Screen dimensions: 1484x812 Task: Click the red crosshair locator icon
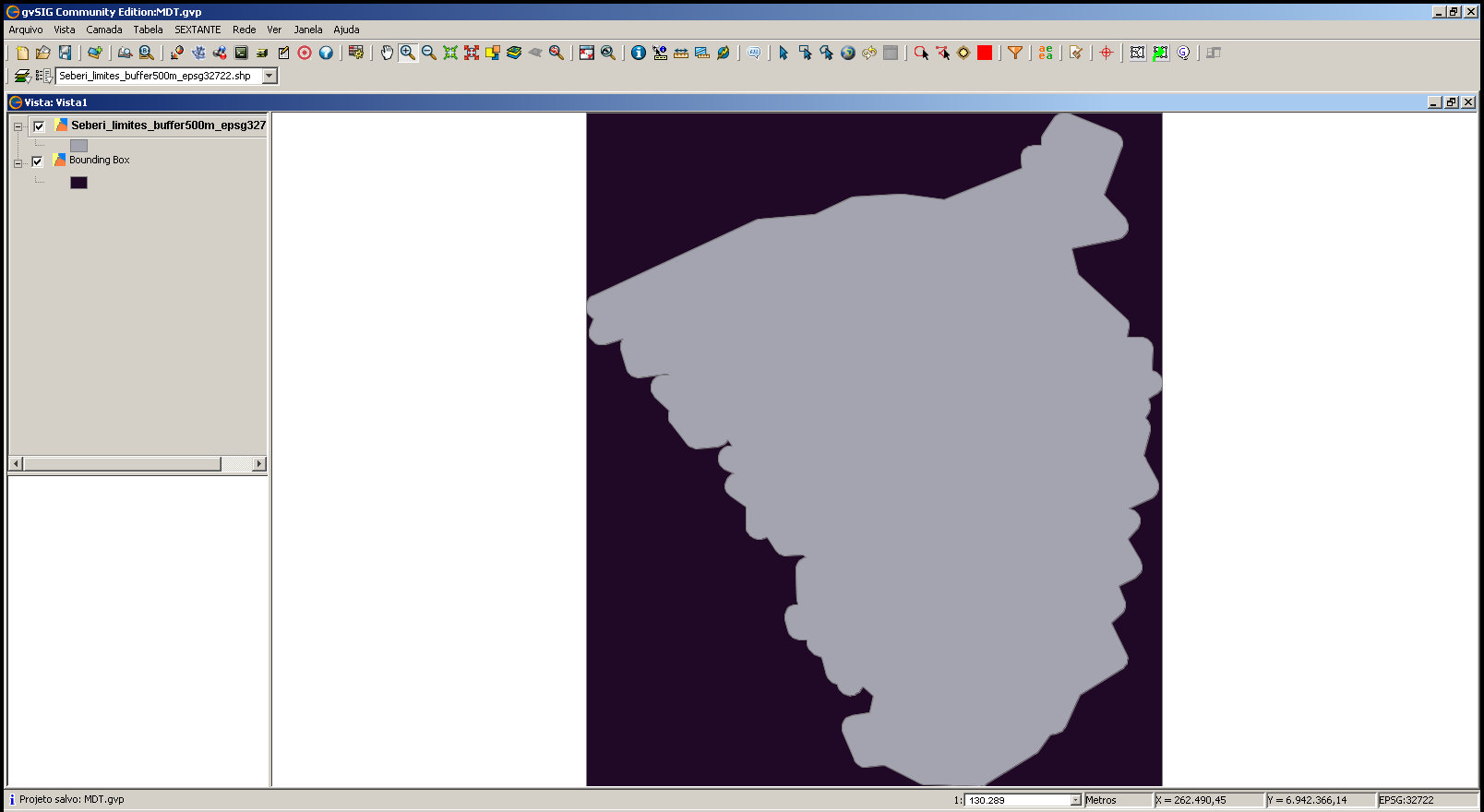[1106, 53]
